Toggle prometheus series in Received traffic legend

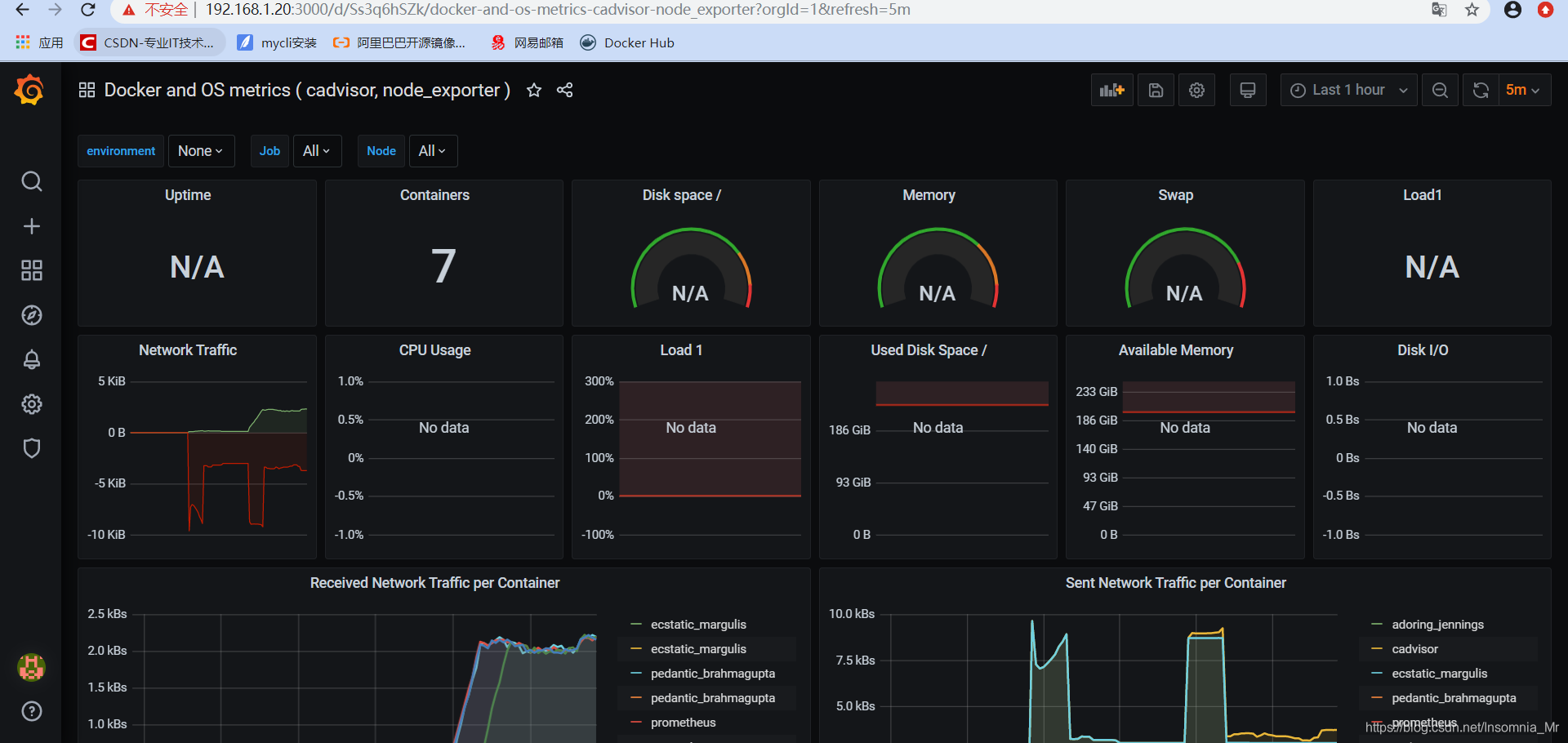[683, 723]
